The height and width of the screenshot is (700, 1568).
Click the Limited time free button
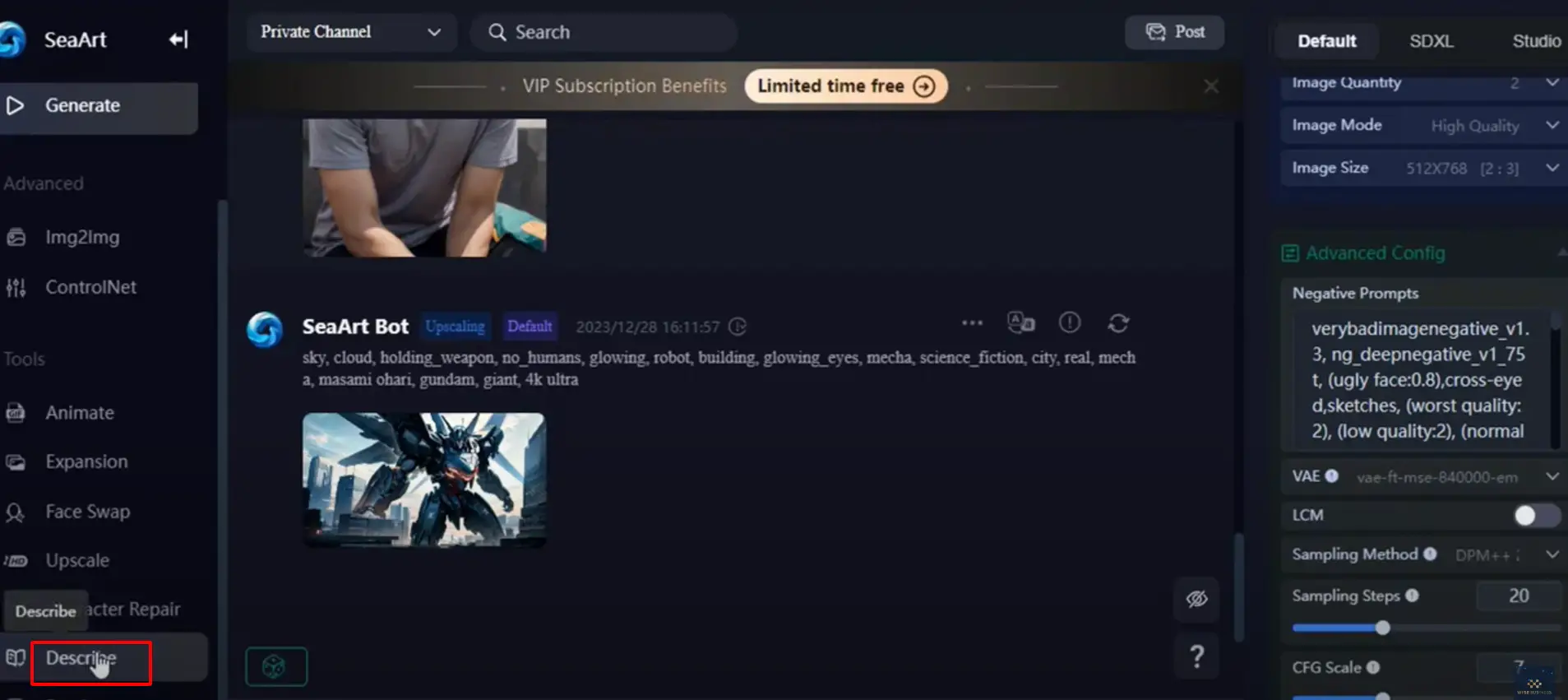(845, 86)
